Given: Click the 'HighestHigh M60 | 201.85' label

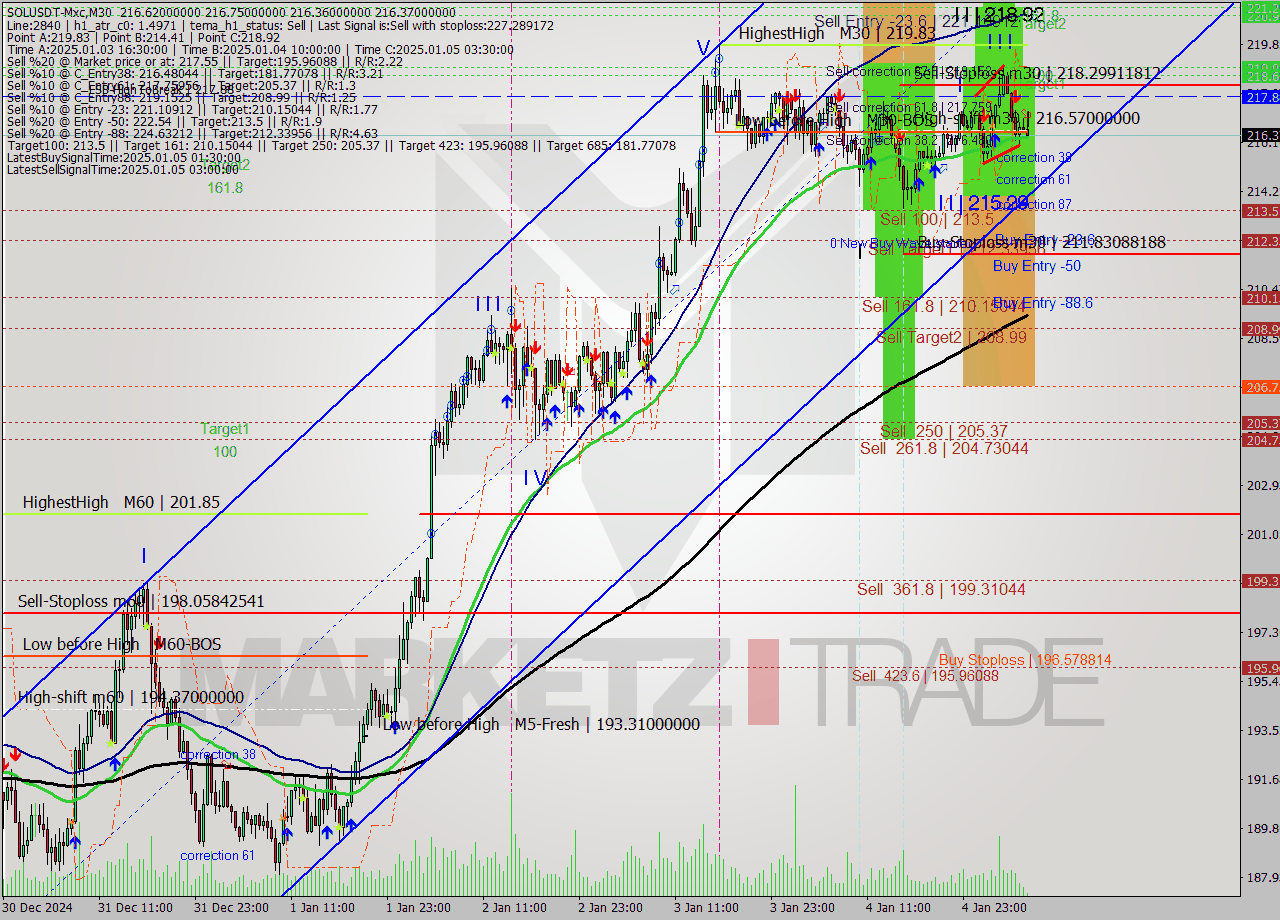Looking at the screenshot, I should point(121,502).
